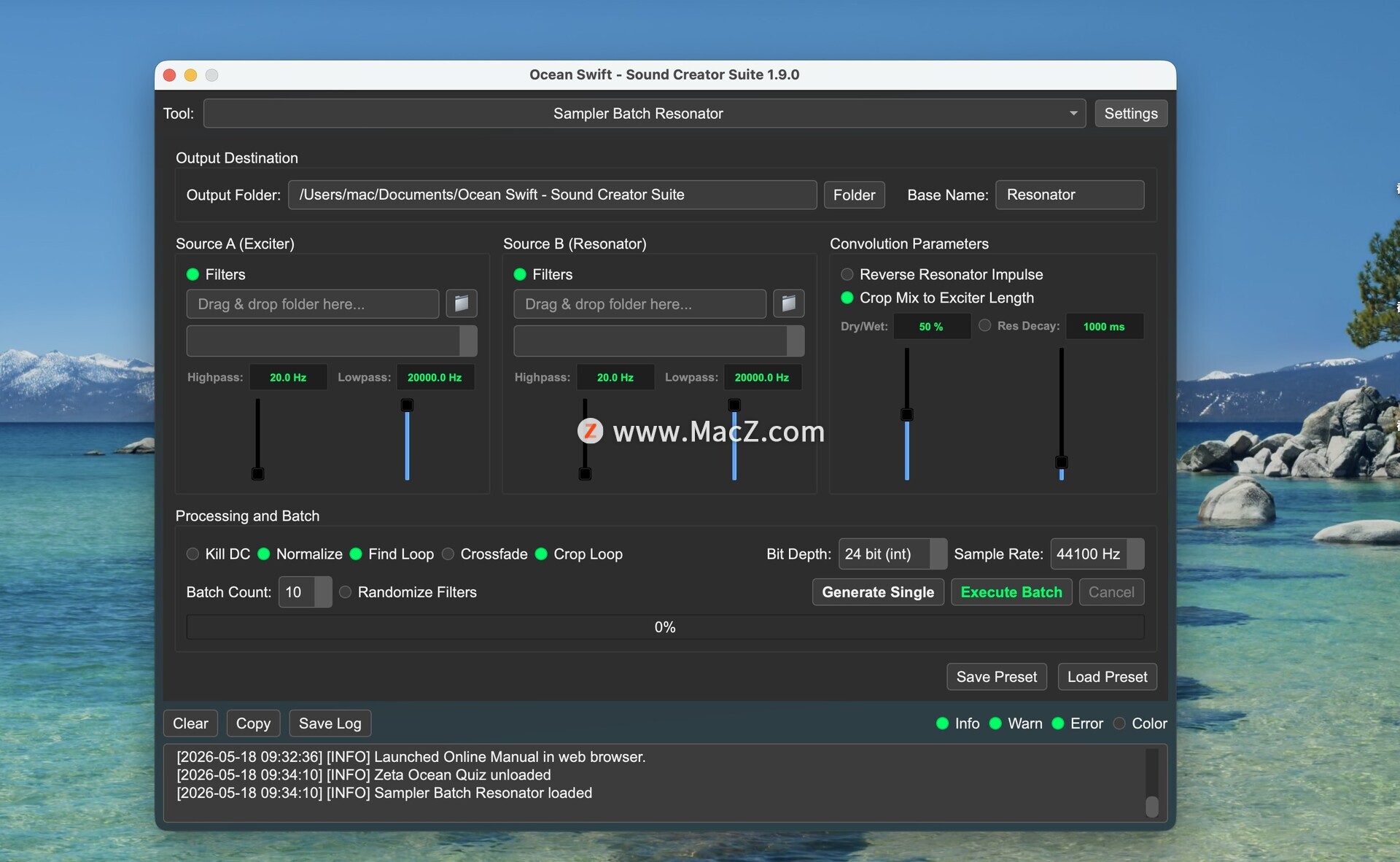This screenshot has height=862, width=1400.
Task: Close the Sound Creator Suite window
Action: (170, 75)
